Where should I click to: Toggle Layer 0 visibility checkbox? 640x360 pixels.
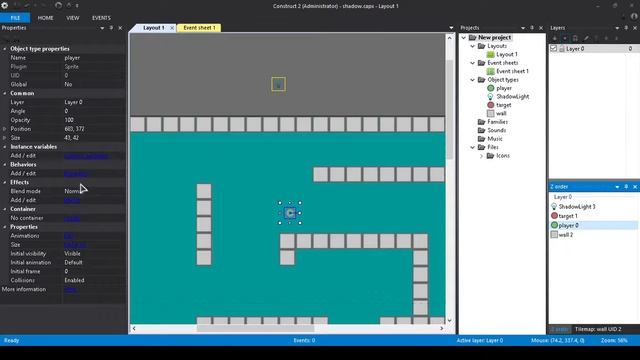pyautogui.click(x=553, y=49)
